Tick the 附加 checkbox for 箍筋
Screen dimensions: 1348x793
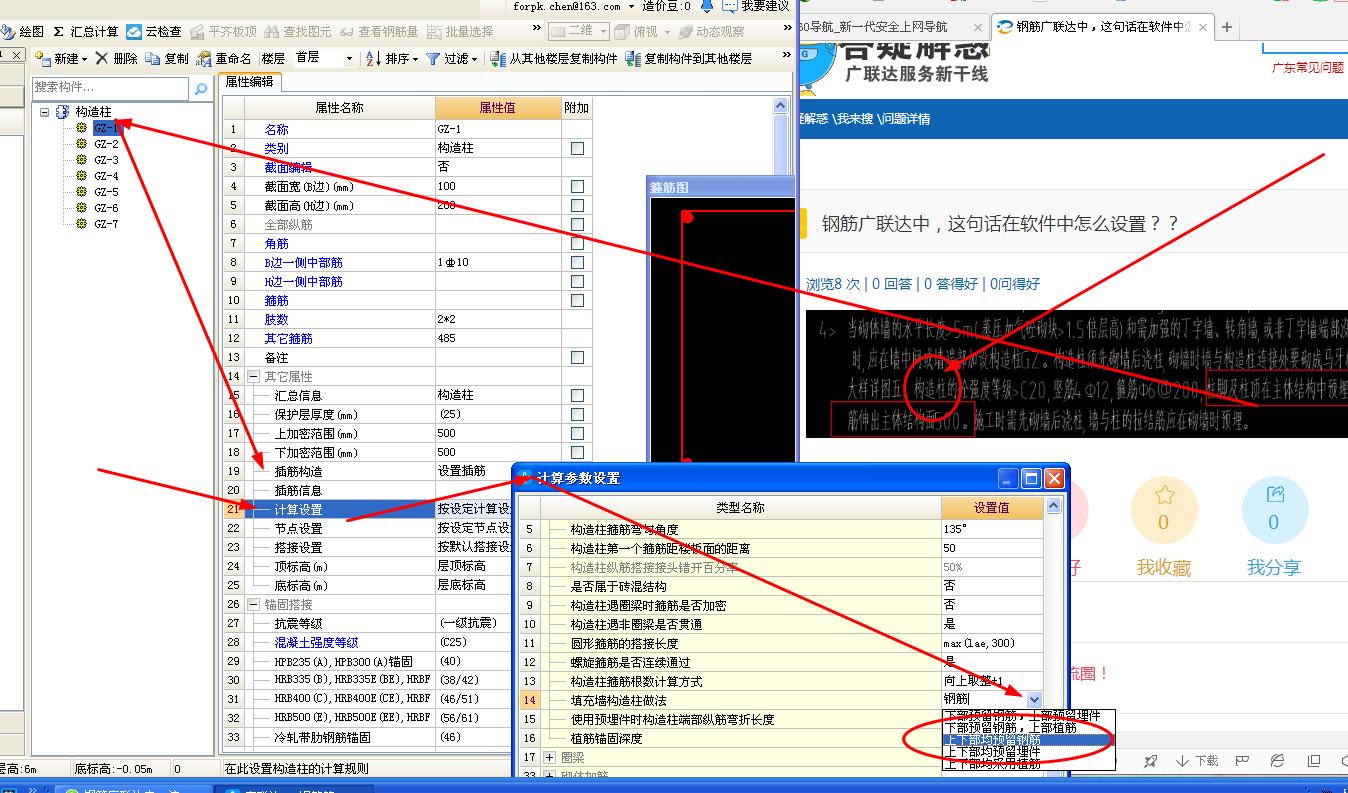click(577, 300)
